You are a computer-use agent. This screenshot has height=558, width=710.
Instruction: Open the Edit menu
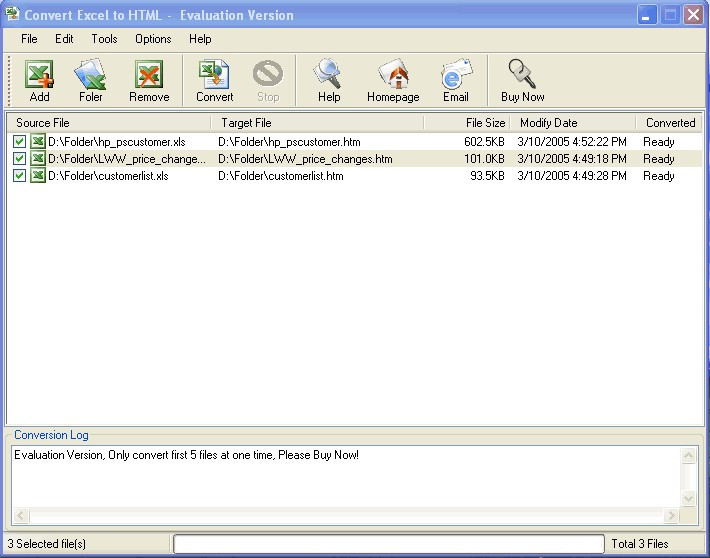[x=64, y=39]
